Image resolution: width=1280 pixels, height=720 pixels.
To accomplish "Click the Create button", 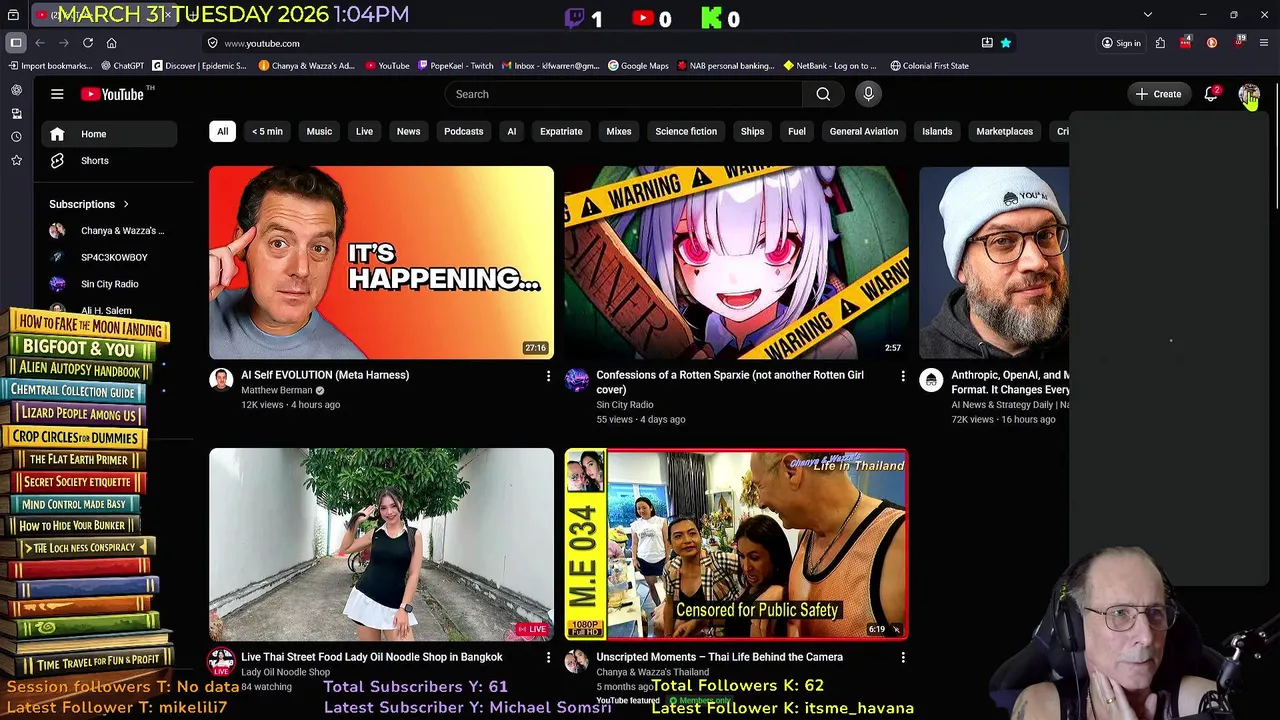I will 1158,94.
